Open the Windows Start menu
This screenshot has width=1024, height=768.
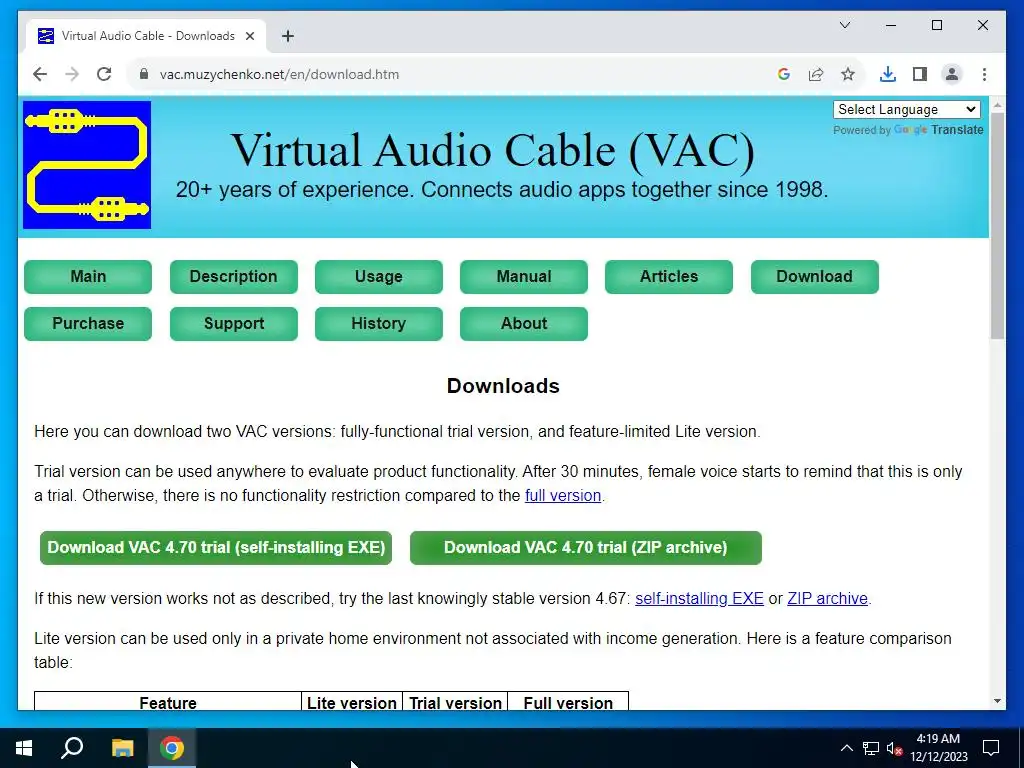24,748
